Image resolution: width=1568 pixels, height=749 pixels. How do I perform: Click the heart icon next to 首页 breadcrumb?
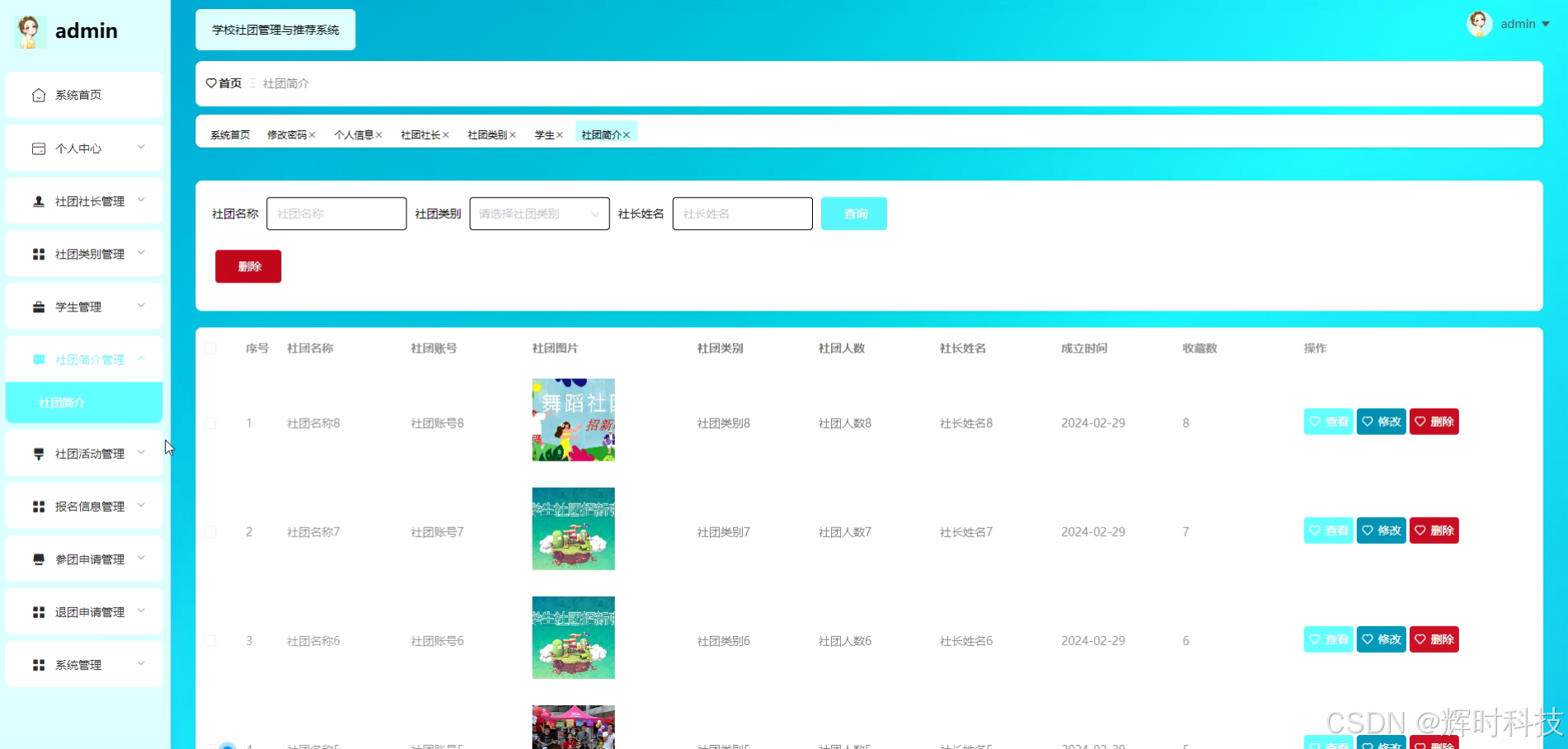coord(211,83)
